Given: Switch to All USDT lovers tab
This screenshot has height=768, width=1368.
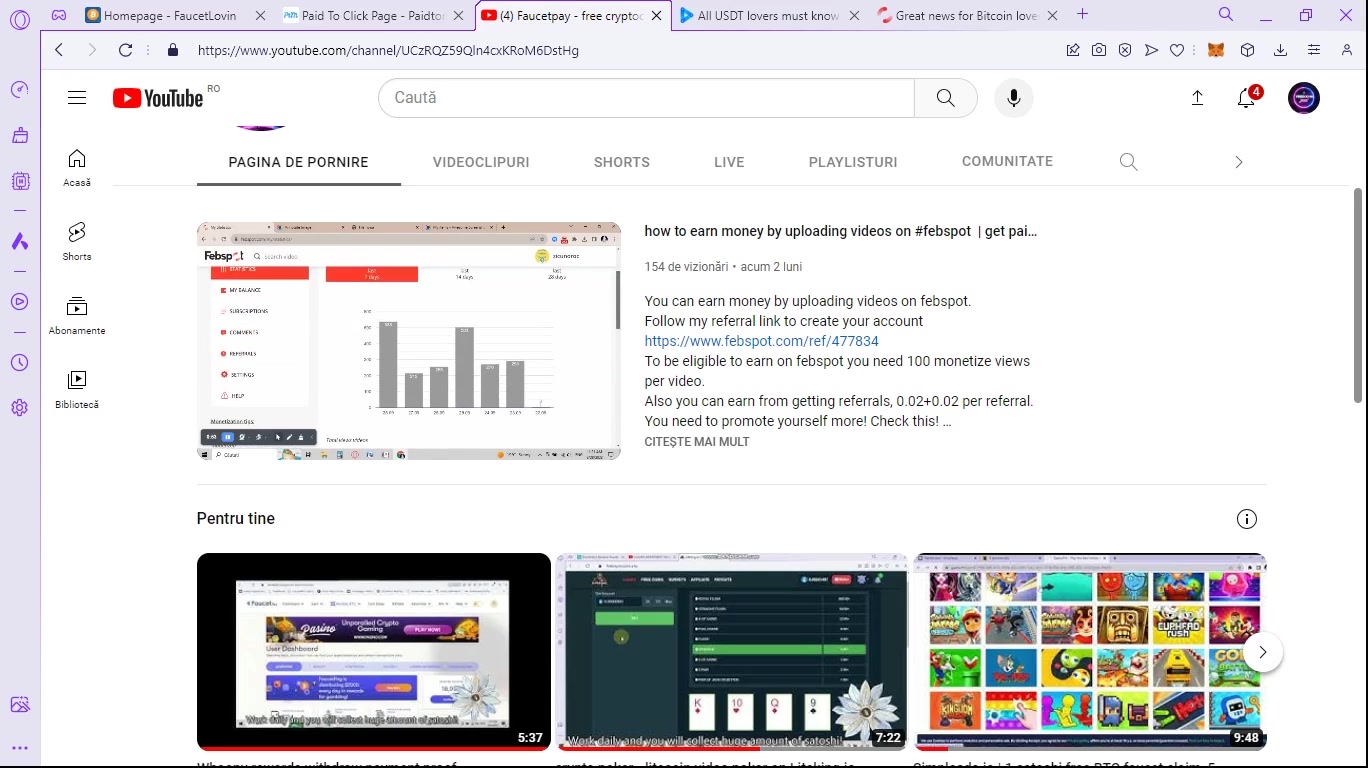Looking at the screenshot, I should 770,16.
